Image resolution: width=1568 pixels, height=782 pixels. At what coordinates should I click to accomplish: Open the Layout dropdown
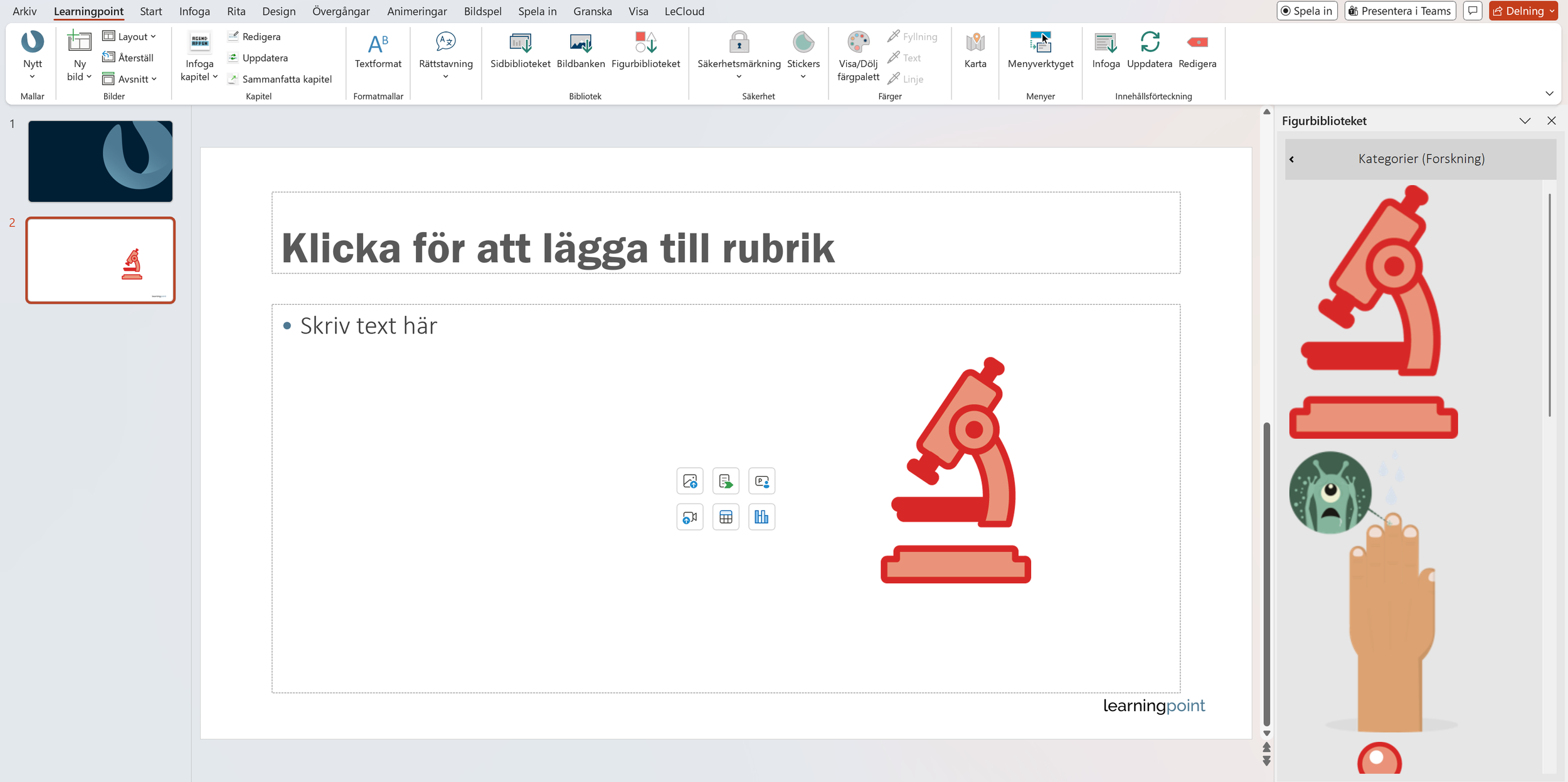click(x=130, y=36)
